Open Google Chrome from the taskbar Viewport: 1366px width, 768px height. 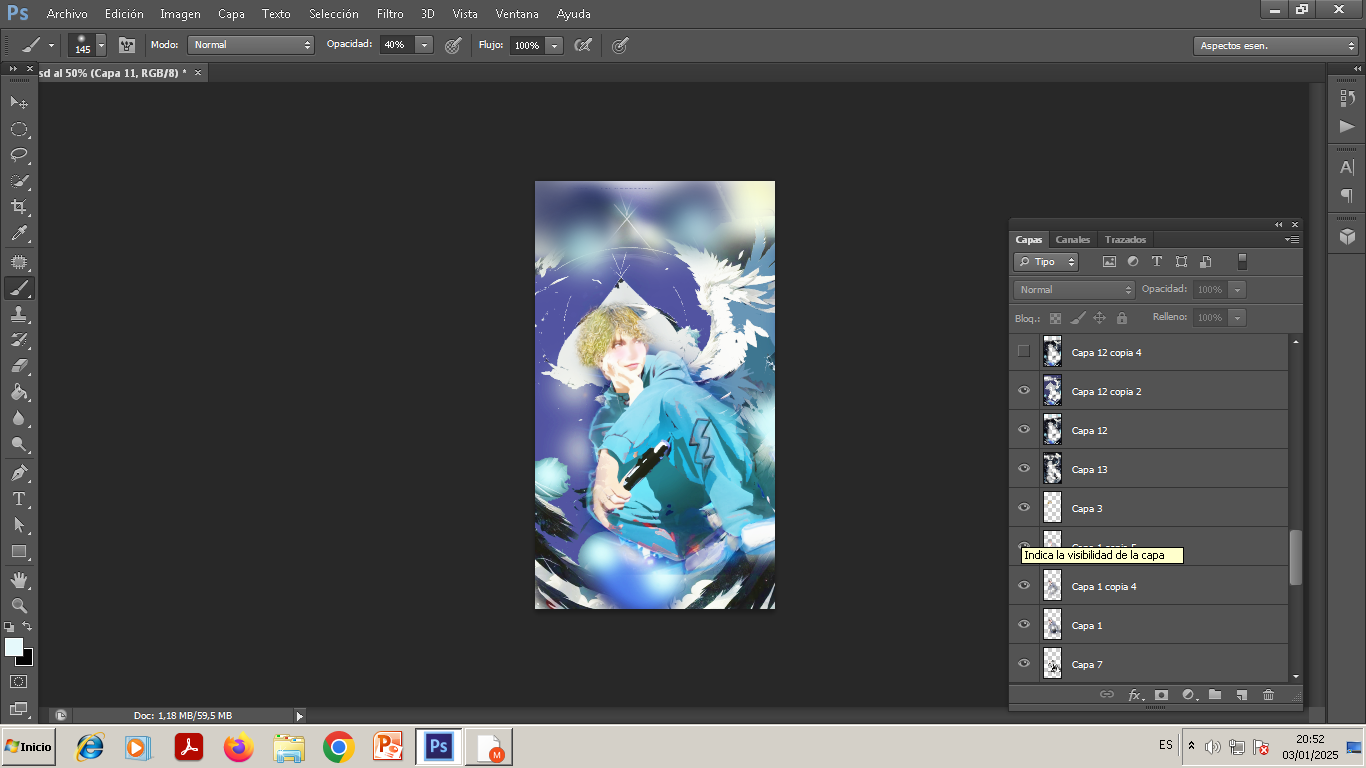point(339,747)
